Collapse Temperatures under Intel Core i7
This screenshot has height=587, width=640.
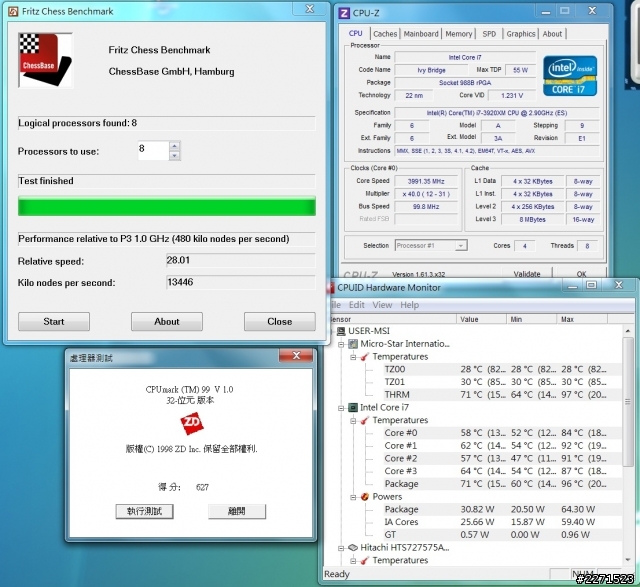pos(353,420)
